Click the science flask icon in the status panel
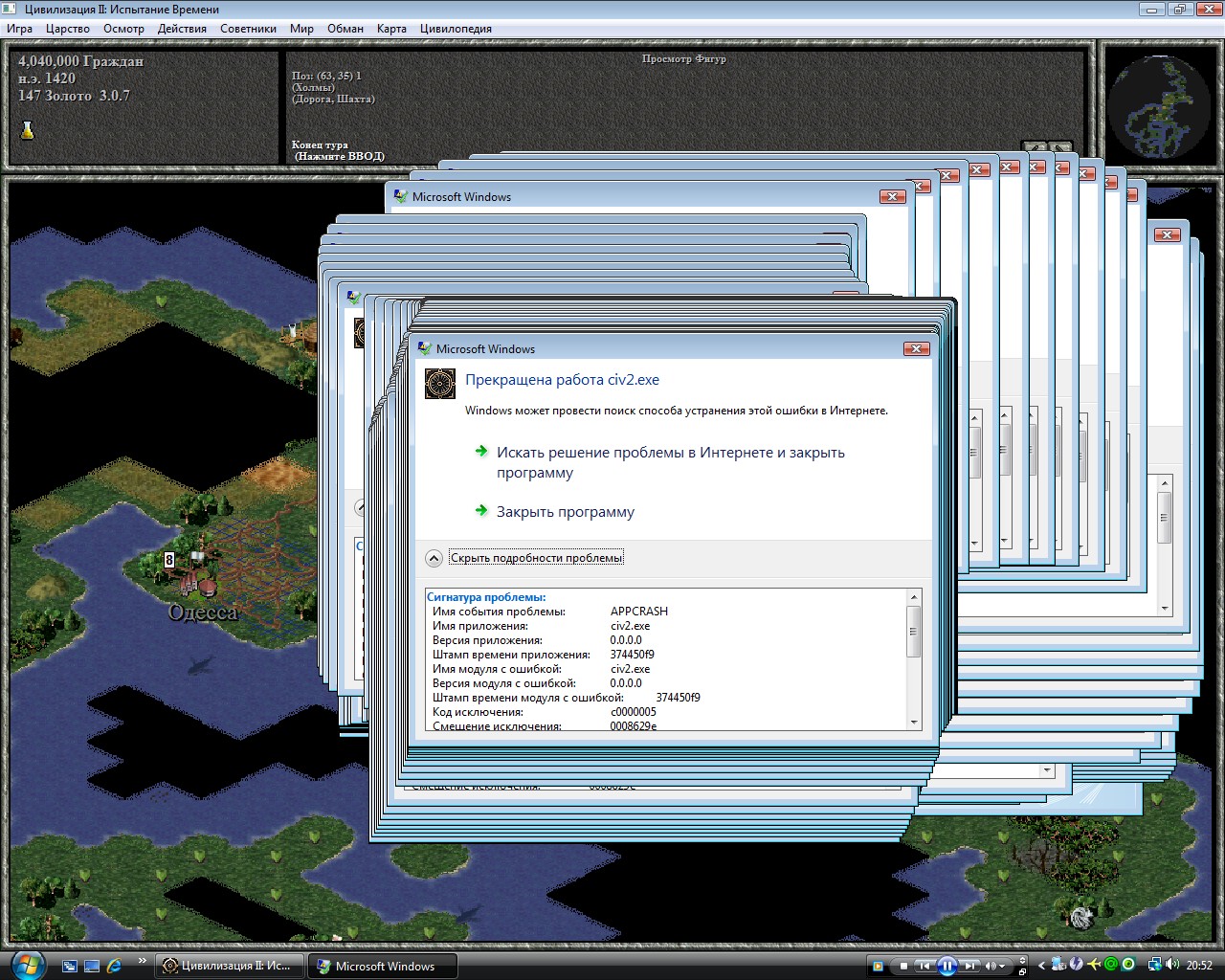Screen dimensions: 1225x980 pyautogui.click(x=28, y=130)
